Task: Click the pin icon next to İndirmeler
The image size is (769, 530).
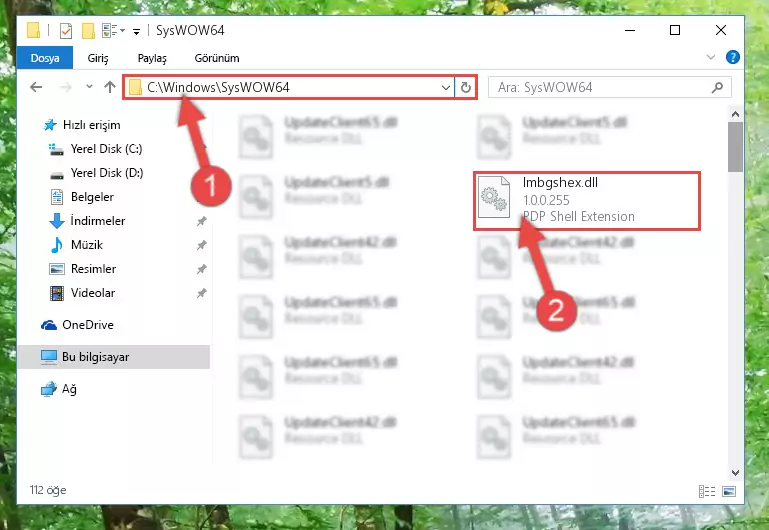Action: [x=201, y=221]
